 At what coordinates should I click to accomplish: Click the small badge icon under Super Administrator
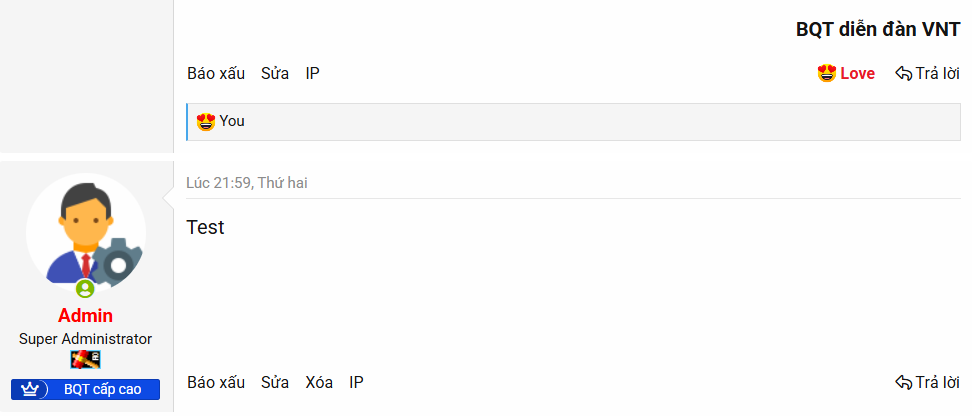(85, 359)
